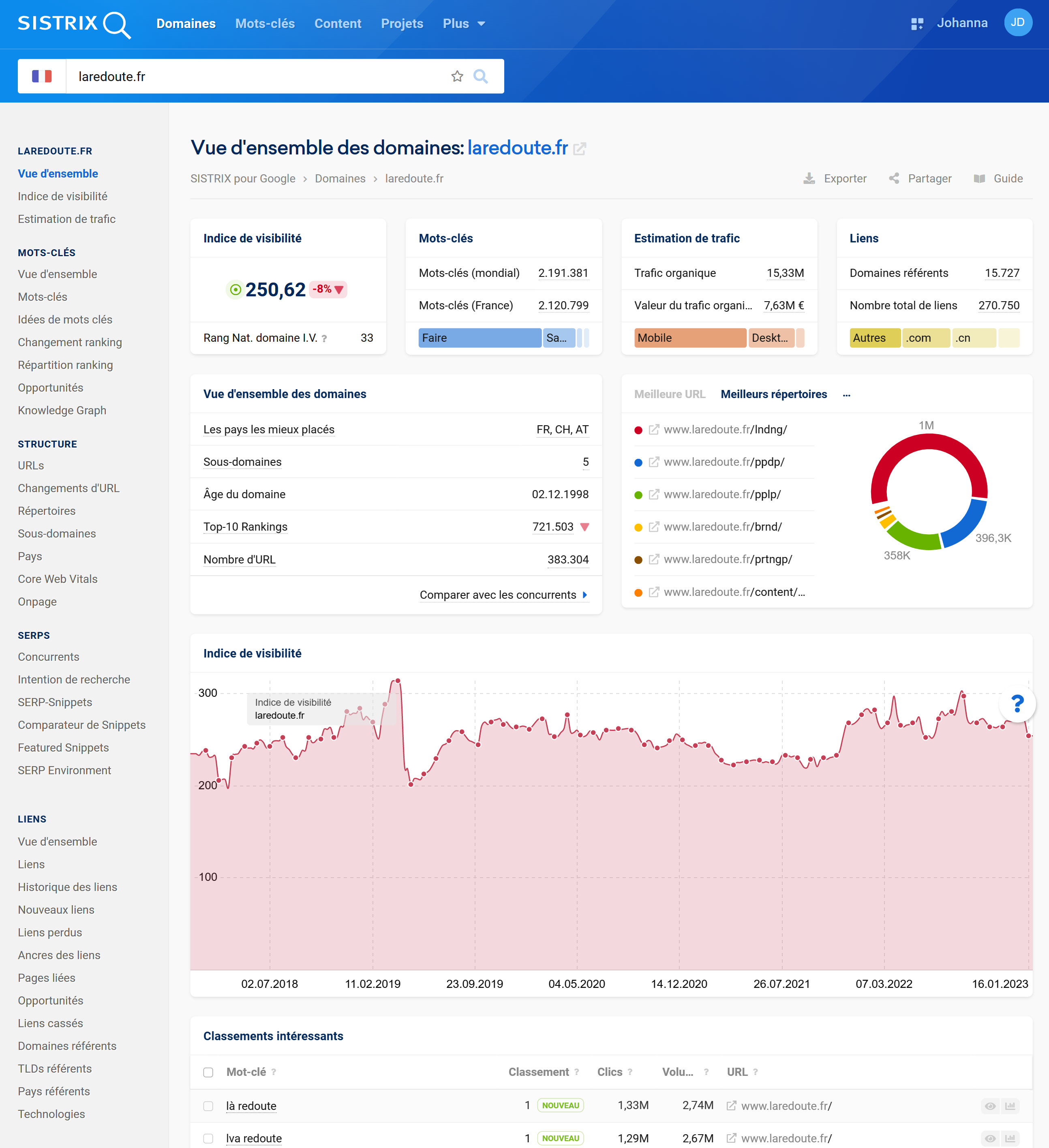Open external link icon for /content/ directory

pos(654,592)
